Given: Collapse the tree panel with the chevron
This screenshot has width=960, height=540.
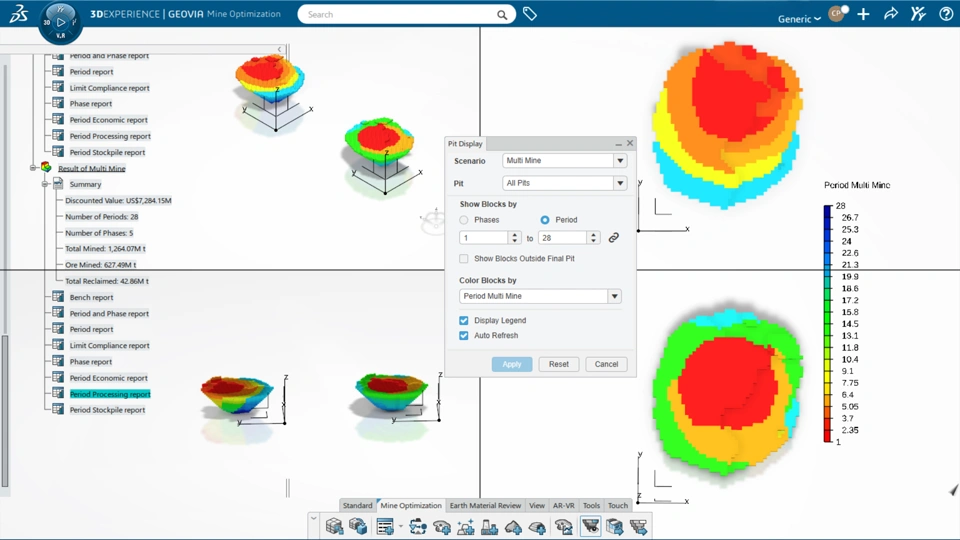Looking at the screenshot, I should 280,49.
